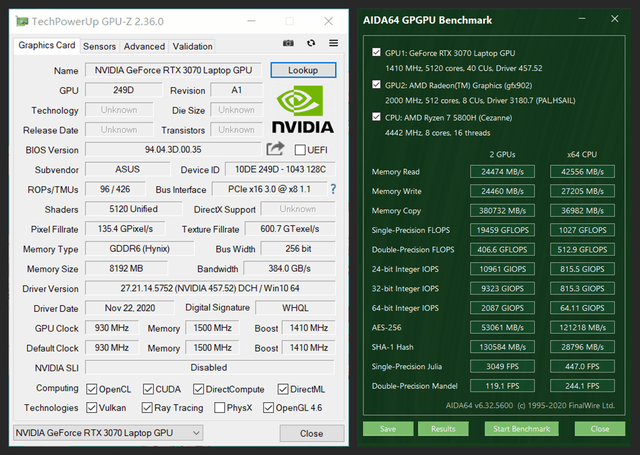Viewport: 640px width, 455px height.
Task: Click the Name field showing RTX 3070
Action: [x=173, y=70]
